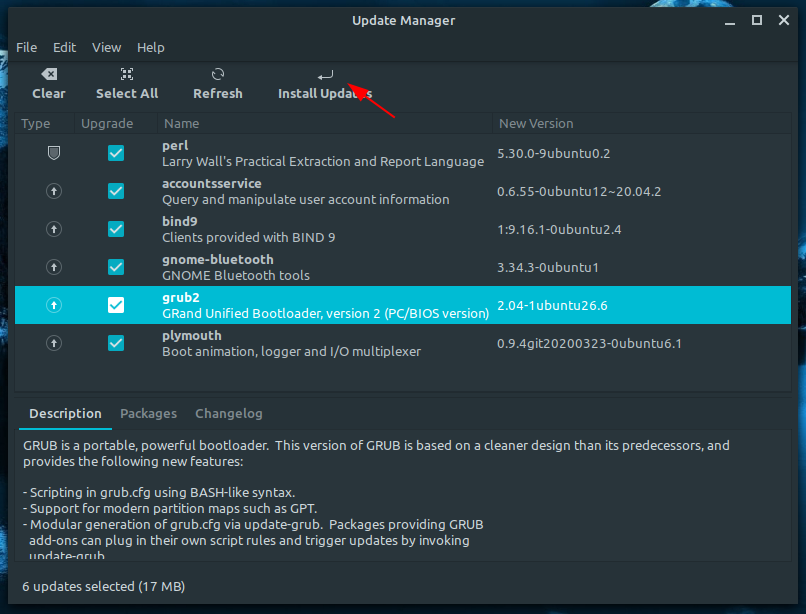Uncheck the grub2 upgrade checkbox
The width and height of the screenshot is (806, 614).
pos(116,305)
